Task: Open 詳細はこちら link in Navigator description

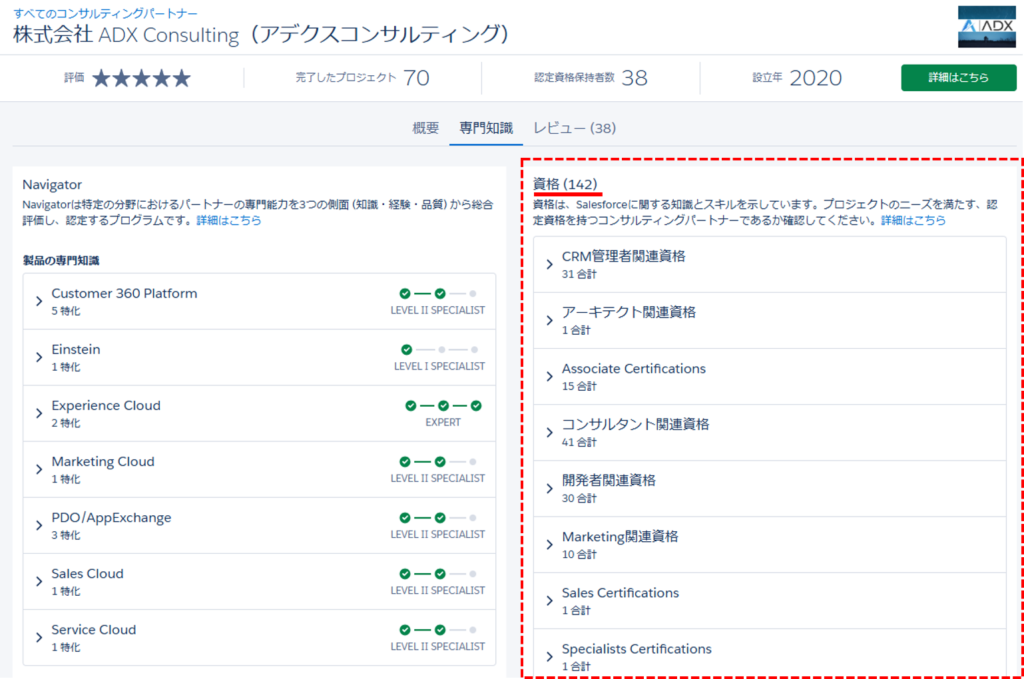Action: pyautogui.click(x=229, y=220)
